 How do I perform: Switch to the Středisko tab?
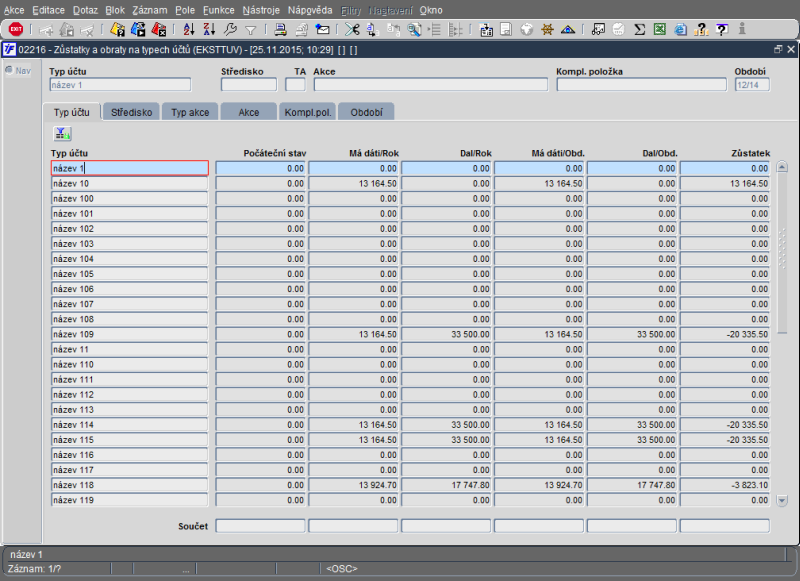click(x=131, y=112)
